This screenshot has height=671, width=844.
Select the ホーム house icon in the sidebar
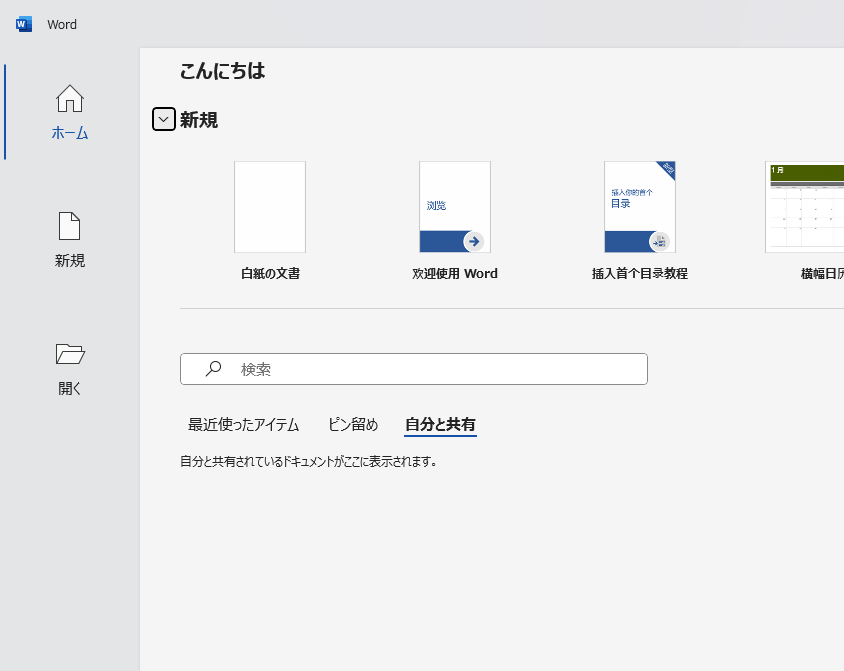(x=70, y=99)
